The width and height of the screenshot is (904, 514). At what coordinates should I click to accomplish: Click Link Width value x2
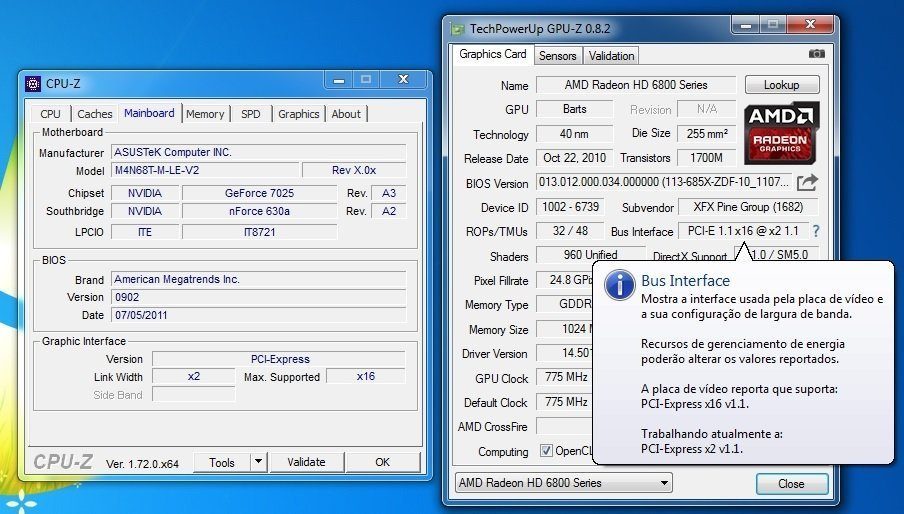[x=194, y=376]
